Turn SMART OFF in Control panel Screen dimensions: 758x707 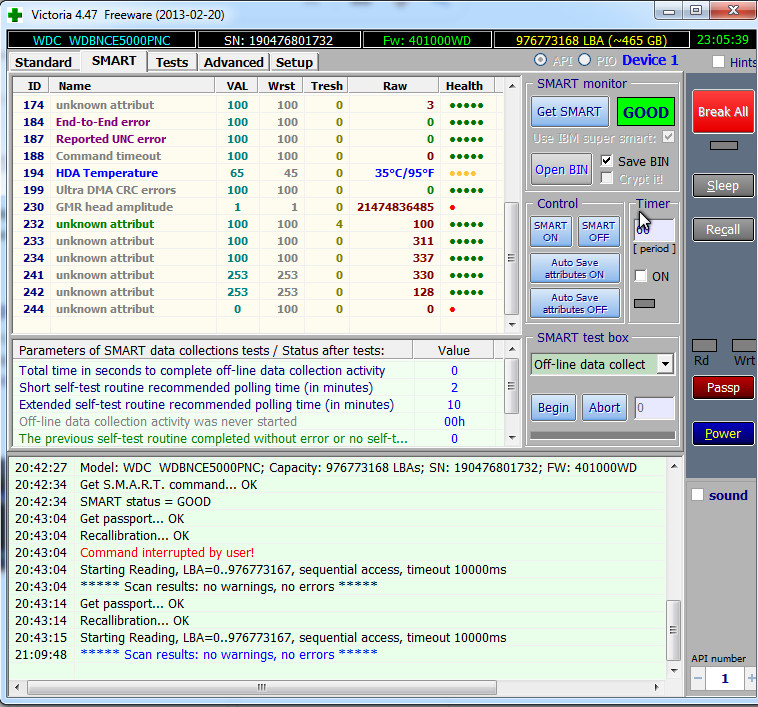[598, 231]
